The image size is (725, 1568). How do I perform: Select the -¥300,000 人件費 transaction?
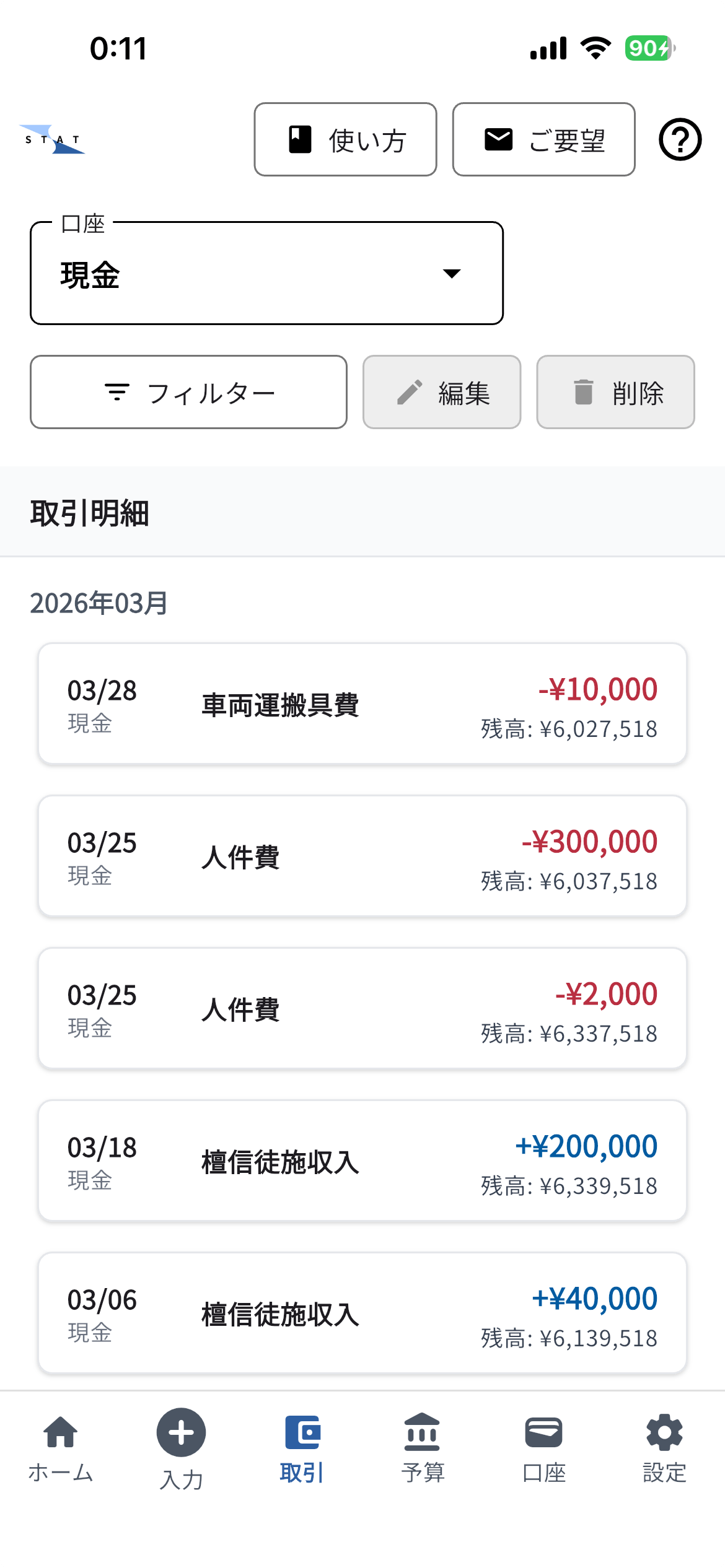pos(362,856)
